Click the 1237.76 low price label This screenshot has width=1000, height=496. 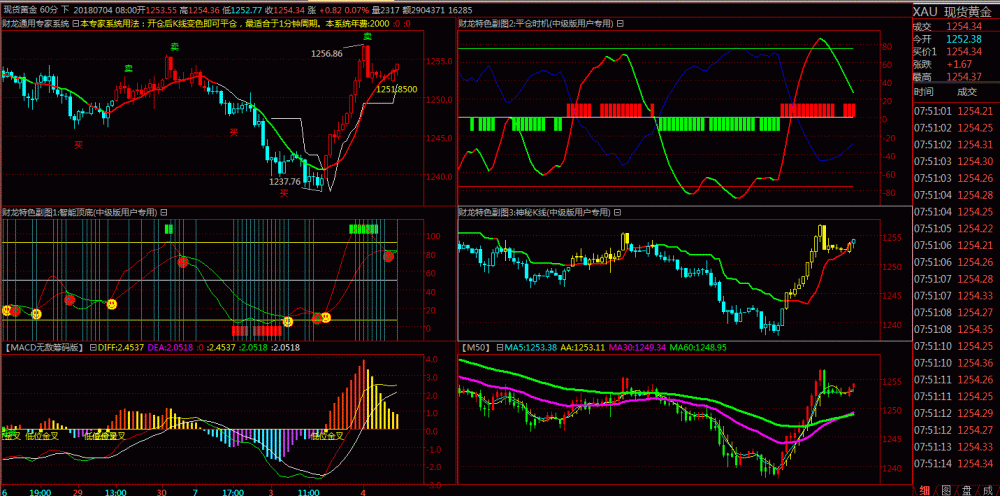[285, 182]
